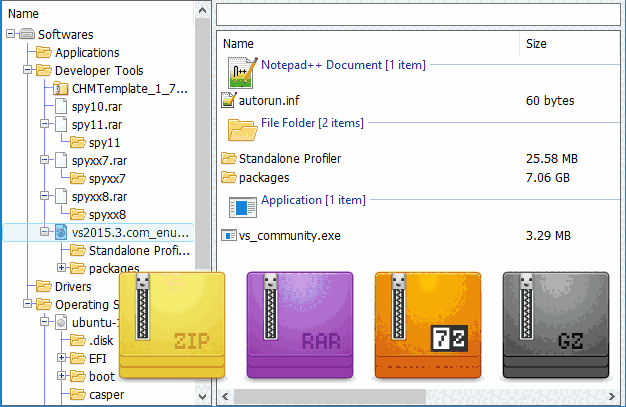The image size is (626, 407).
Task: Click the Drivers folder icon
Action: (44, 286)
